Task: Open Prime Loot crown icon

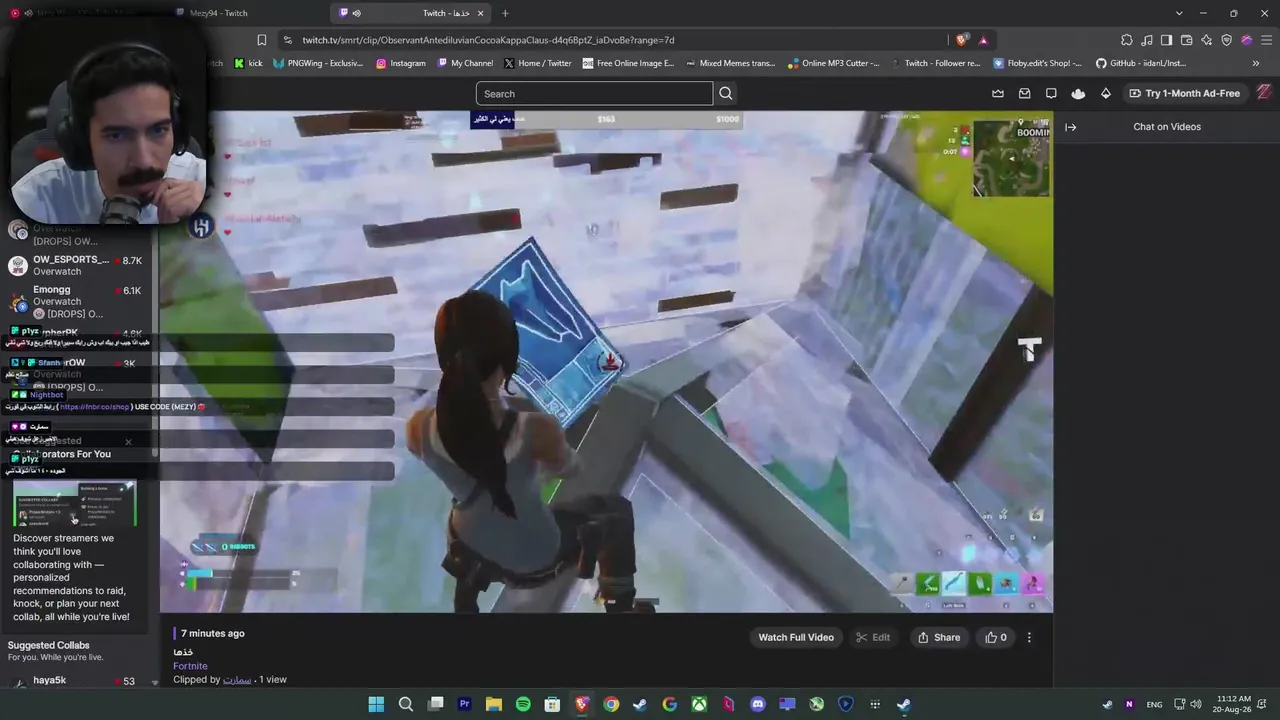Action: coord(997,93)
